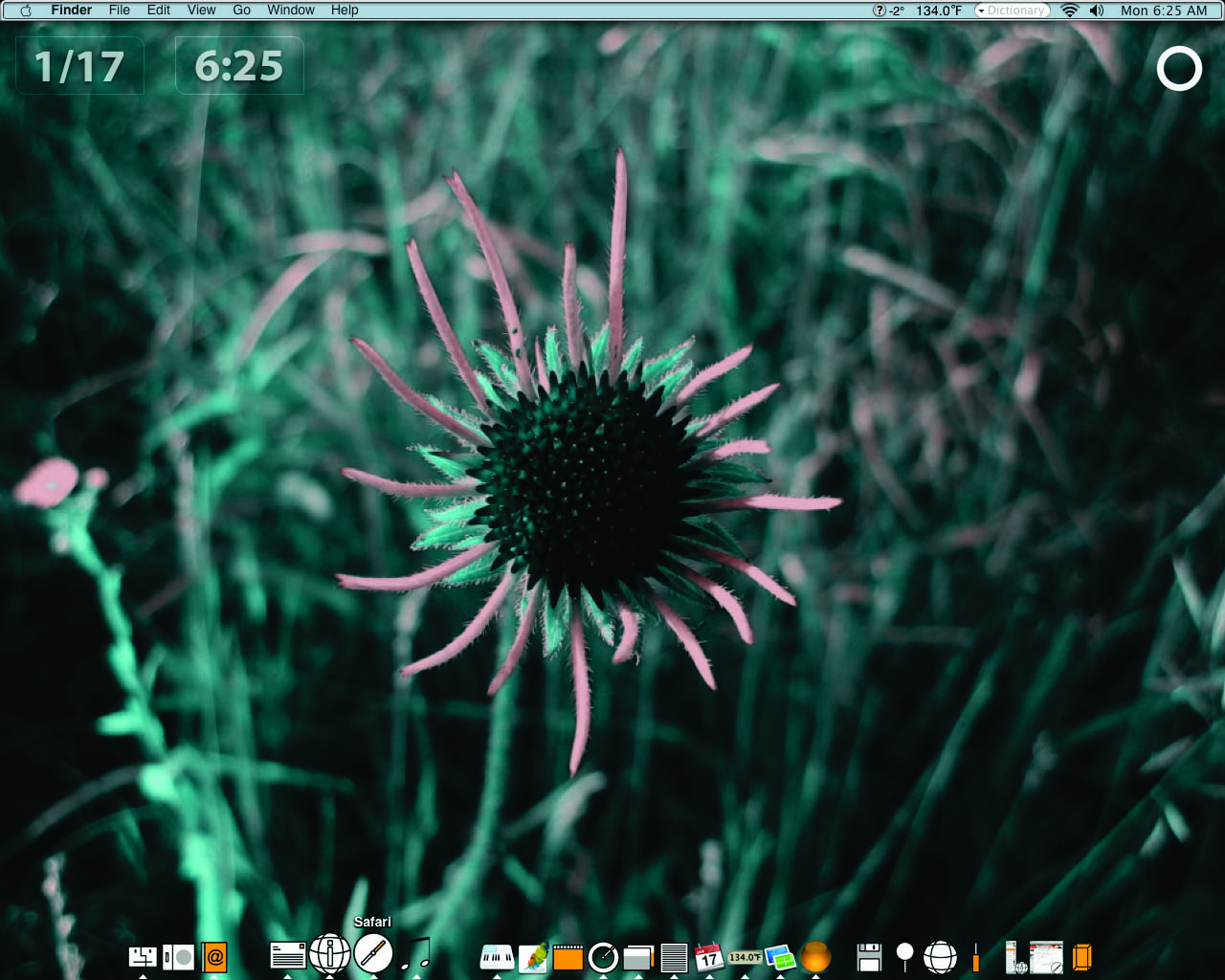
Task: Launch Safari from the dock
Action: point(373,954)
